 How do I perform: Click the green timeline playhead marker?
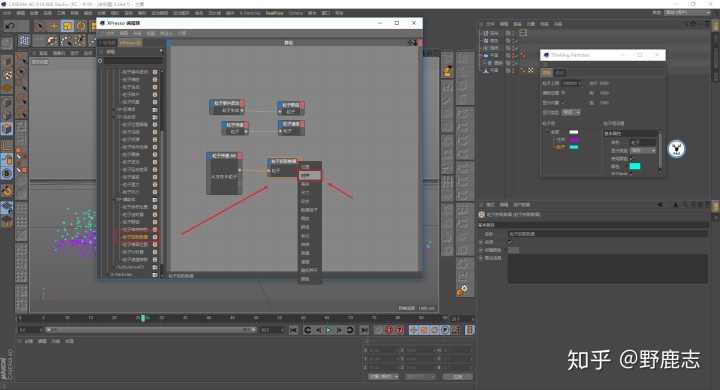[143, 318]
